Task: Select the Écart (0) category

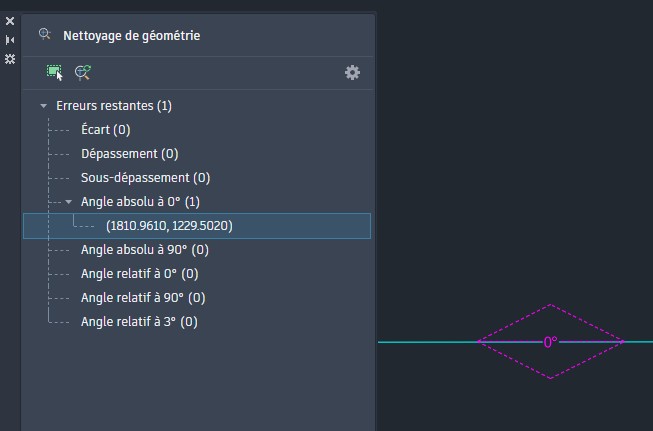Action: [105, 130]
